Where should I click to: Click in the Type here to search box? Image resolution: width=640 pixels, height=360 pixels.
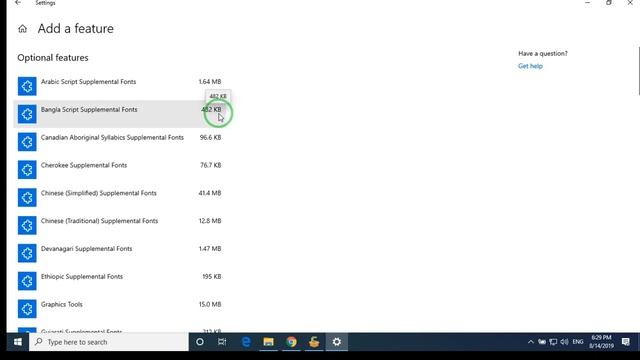click(x=109, y=342)
